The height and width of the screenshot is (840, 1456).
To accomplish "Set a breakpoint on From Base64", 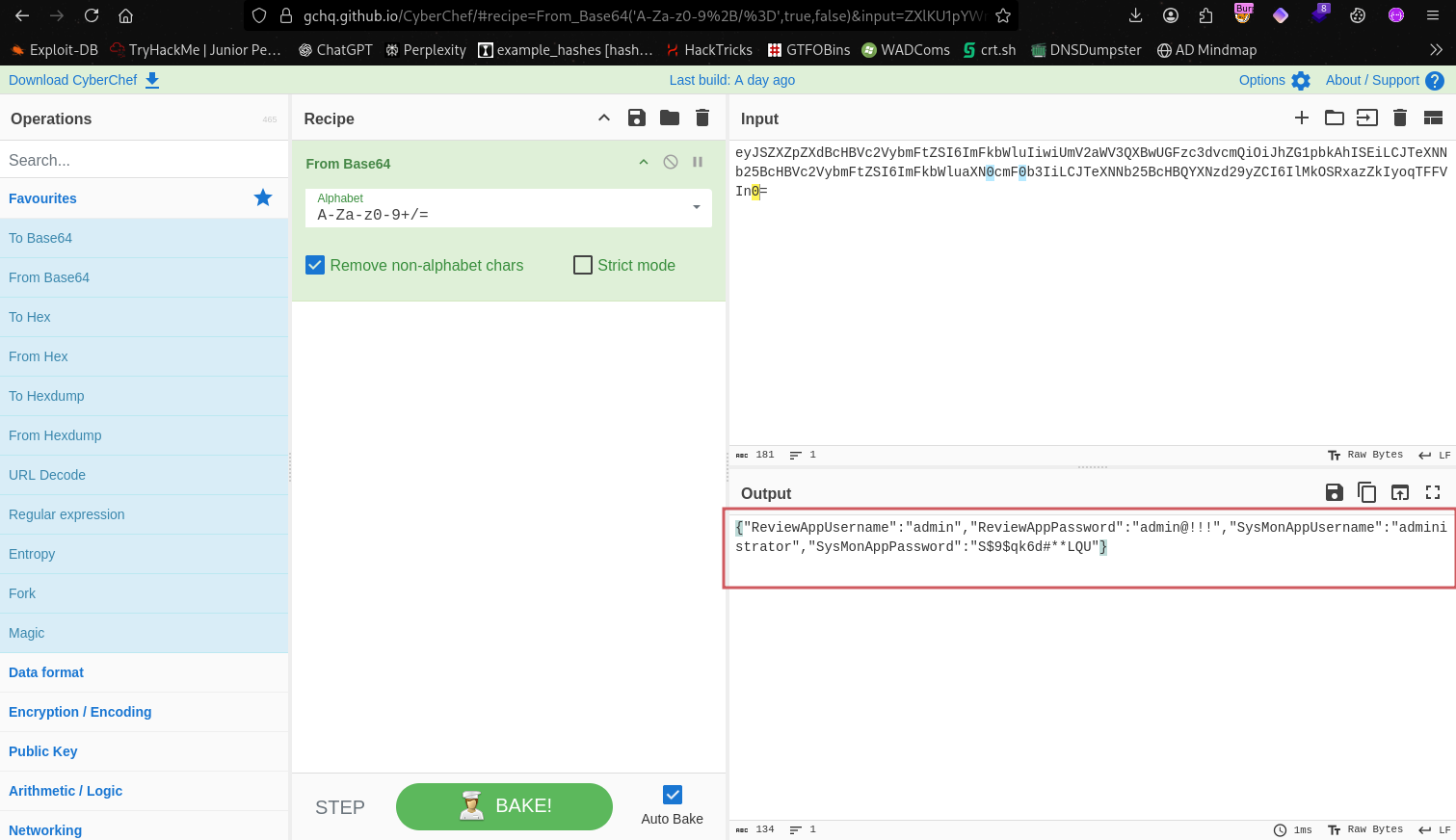I will 698,162.
